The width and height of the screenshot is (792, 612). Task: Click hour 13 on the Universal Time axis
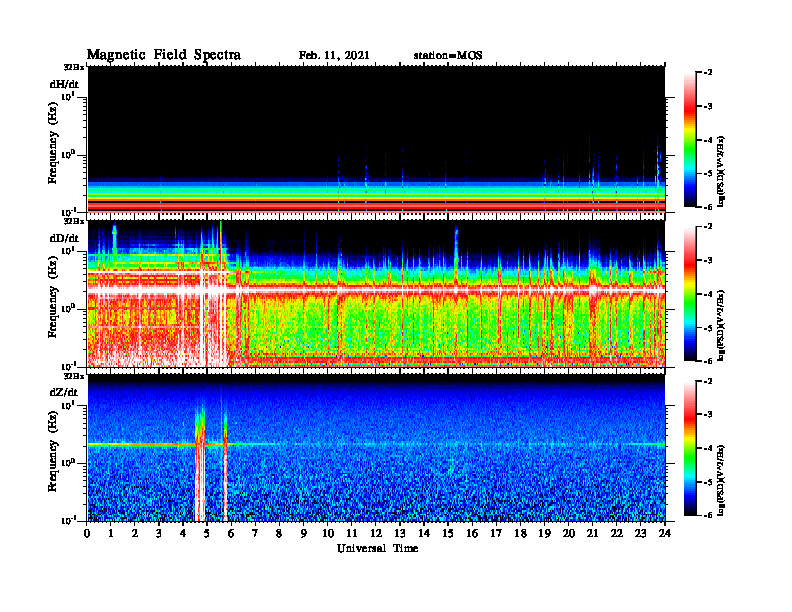(400, 533)
